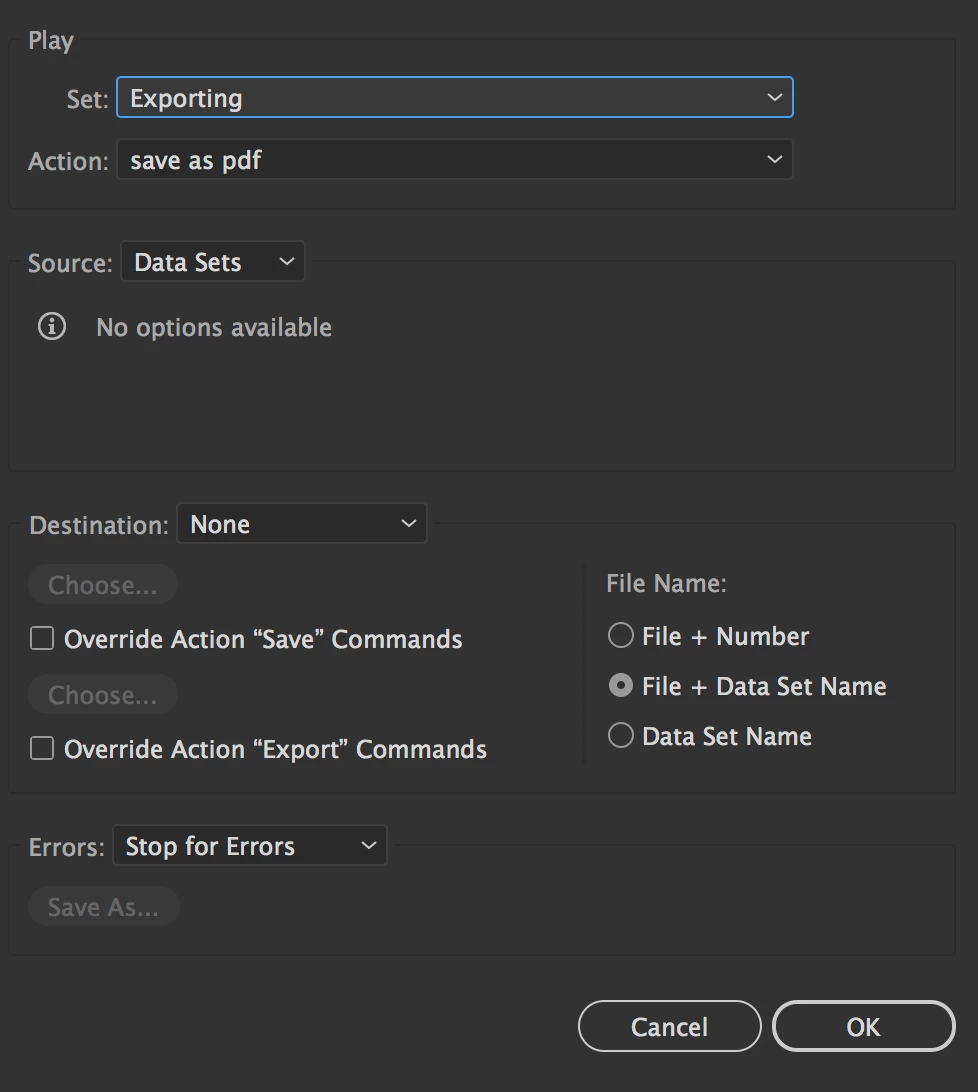Enable Override Action "Save" Commands checkbox

(x=42, y=639)
